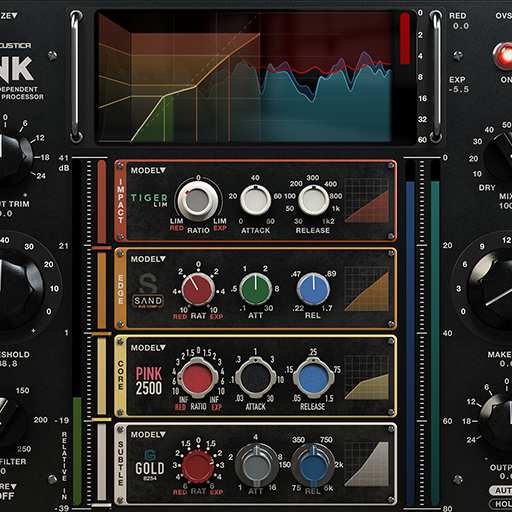
Task: Click the RED 0.0 readout value
Action: click(x=461, y=26)
